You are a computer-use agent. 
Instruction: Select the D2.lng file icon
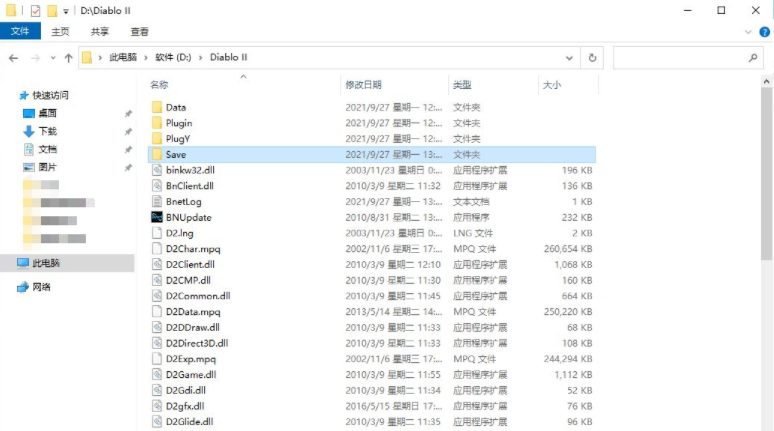tap(157, 233)
